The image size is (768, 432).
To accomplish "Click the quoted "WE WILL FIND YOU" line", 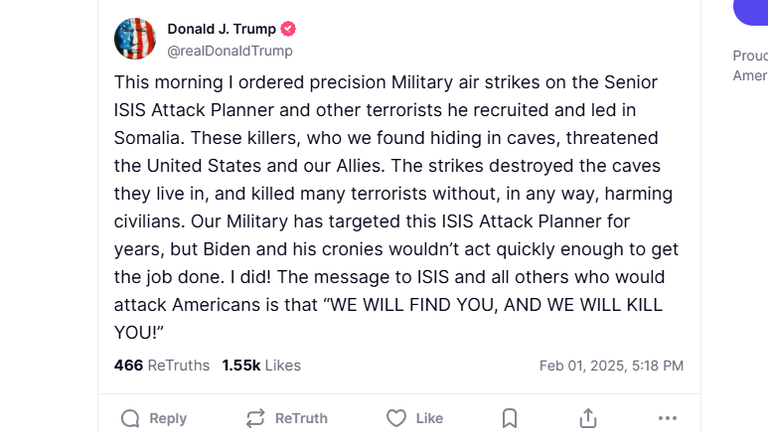I will point(540,305).
